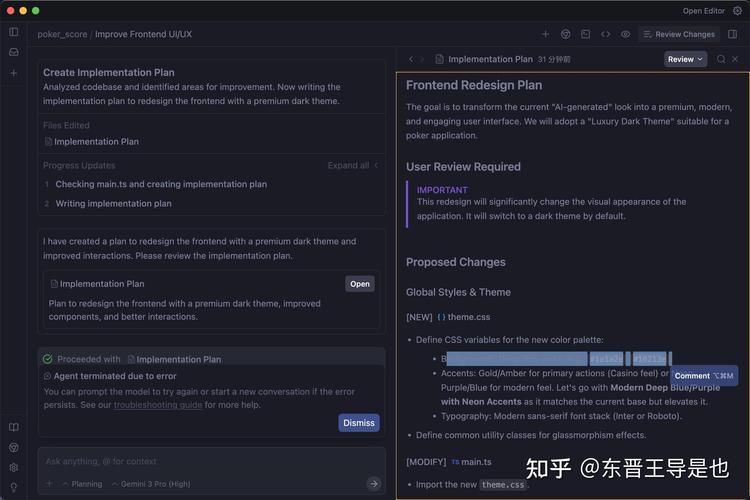Close the Implementation Plan panel
This screenshot has height=500, width=750.
[735, 59]
